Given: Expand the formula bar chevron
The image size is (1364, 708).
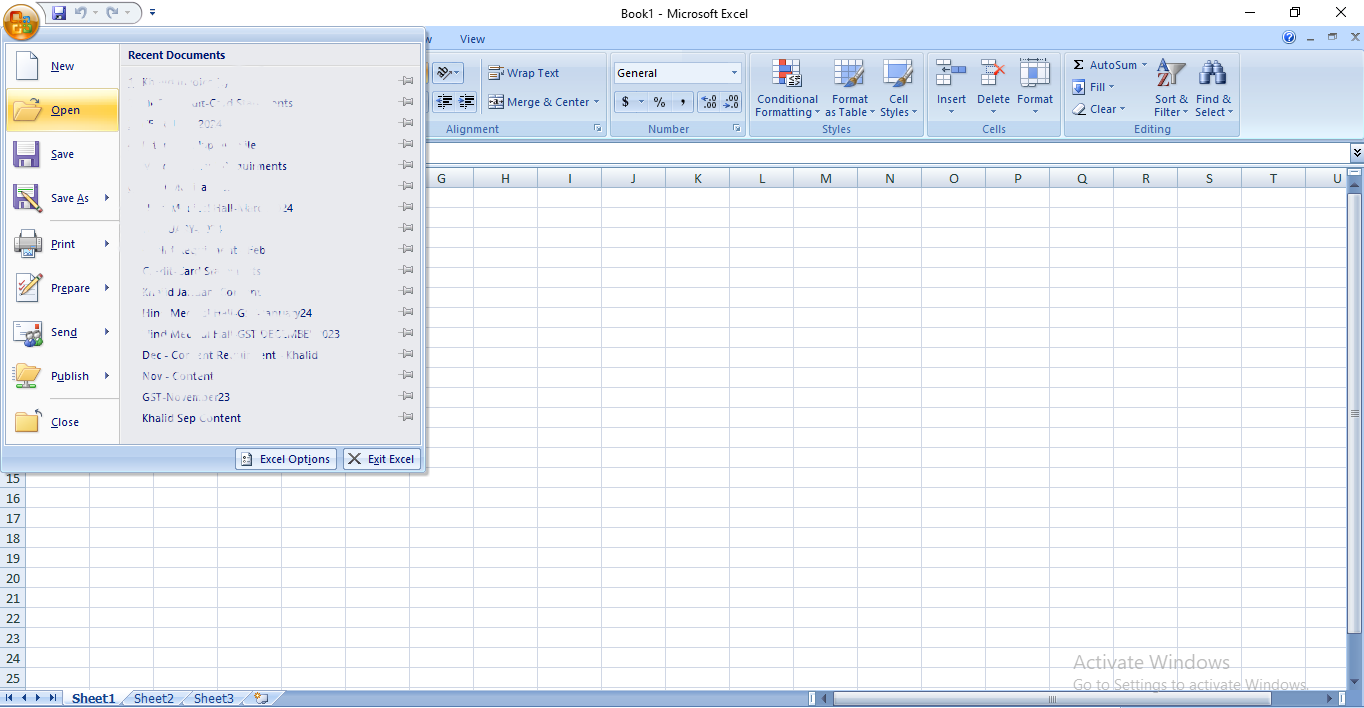Looking at the screenshot, I should (x=1356, y=153).
